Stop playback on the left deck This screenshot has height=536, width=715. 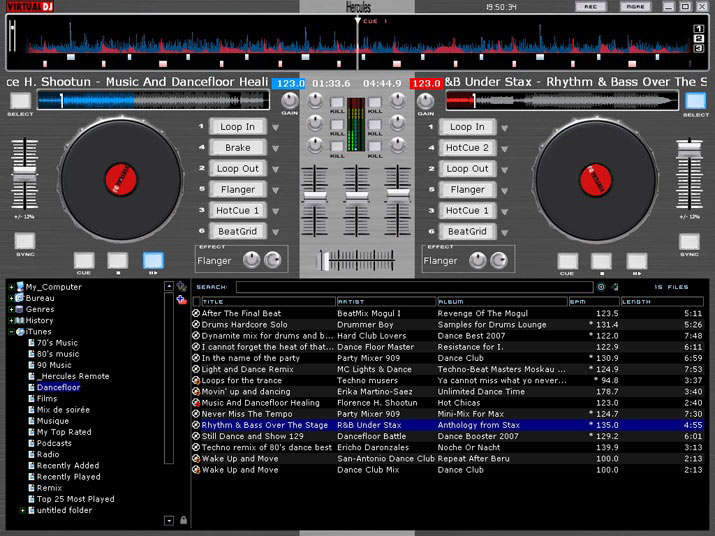tap(118, 260)
